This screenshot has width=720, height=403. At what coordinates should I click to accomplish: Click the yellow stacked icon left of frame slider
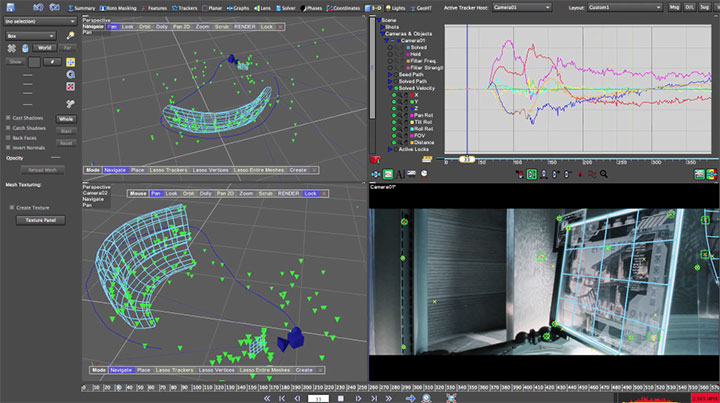[427, 159]
